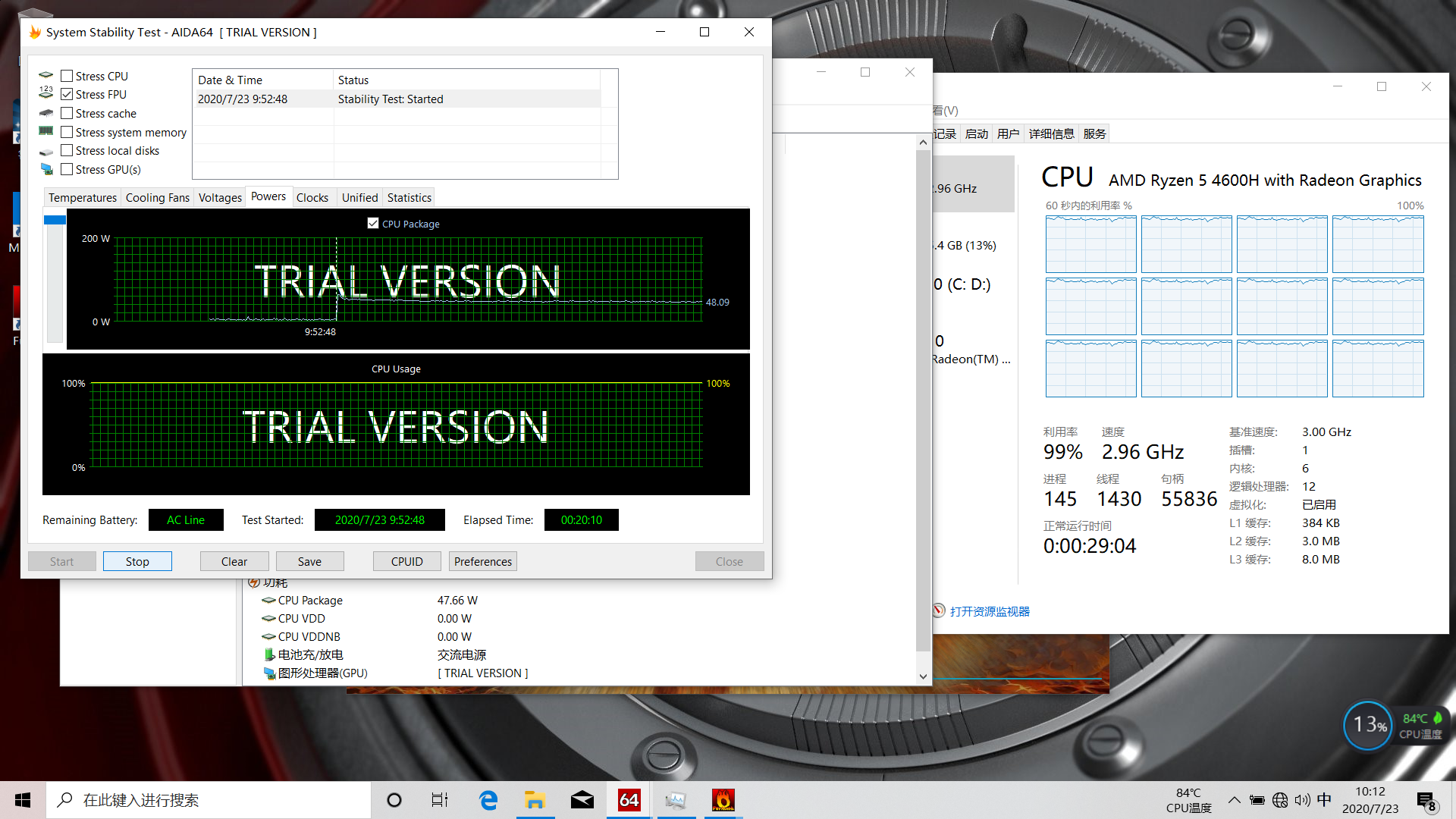Select the Stability Test: Started log row
The height and width of the screenshot is (819, 1456).
(x=397, y=99)
